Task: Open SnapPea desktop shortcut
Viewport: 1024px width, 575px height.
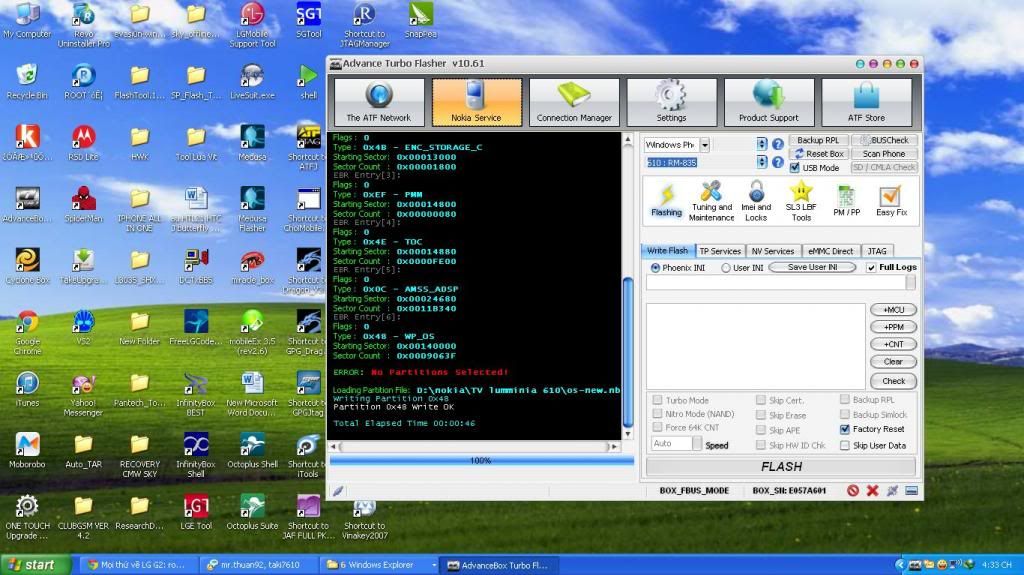Action: (x=421, y=21)
